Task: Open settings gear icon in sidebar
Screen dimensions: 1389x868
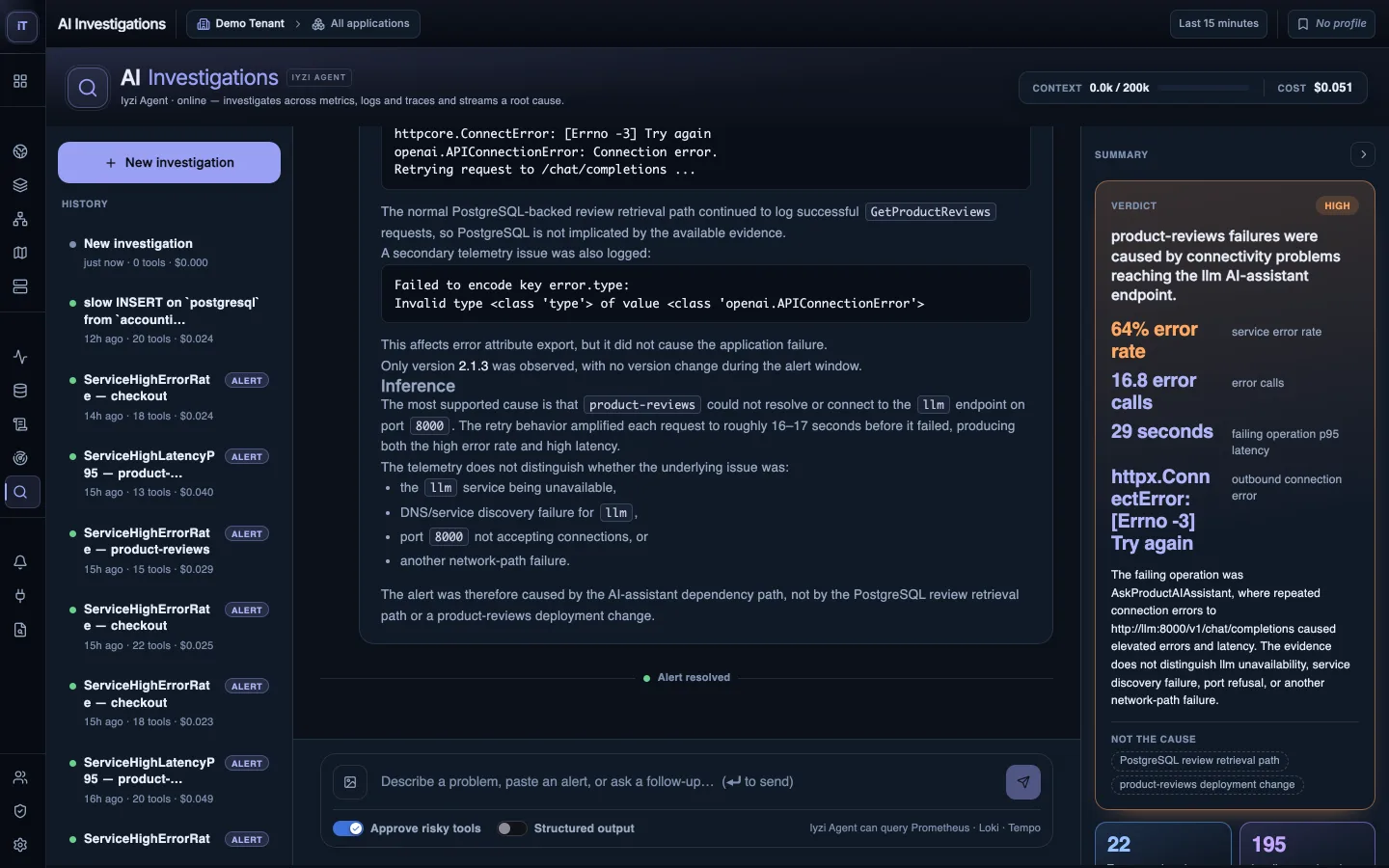Action: point(20,845)
